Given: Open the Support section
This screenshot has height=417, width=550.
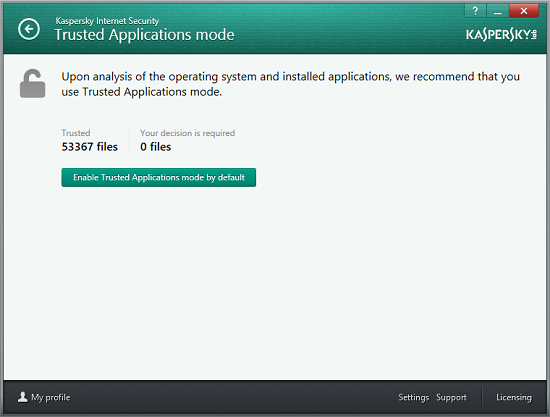Looking at the screenshot, I should [x=451, y=397].
